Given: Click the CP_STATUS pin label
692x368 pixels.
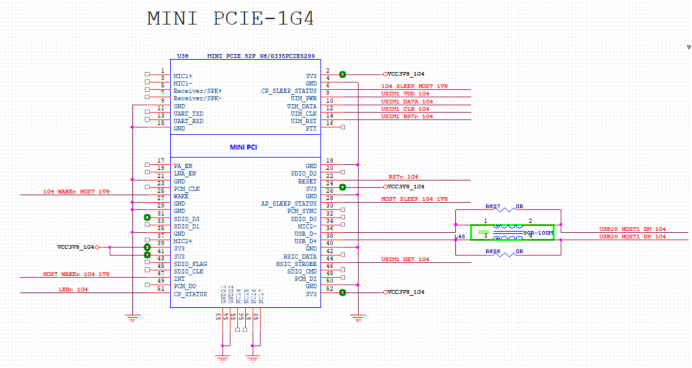Looking at the screenshot, I should pos(190,294).
